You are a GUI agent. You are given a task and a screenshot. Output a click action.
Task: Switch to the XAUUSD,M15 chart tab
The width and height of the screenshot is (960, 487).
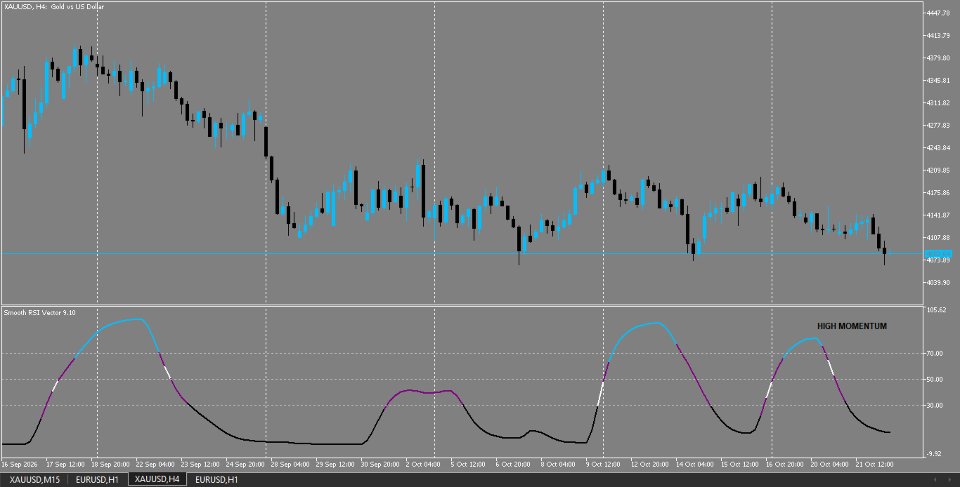[34, 480]
